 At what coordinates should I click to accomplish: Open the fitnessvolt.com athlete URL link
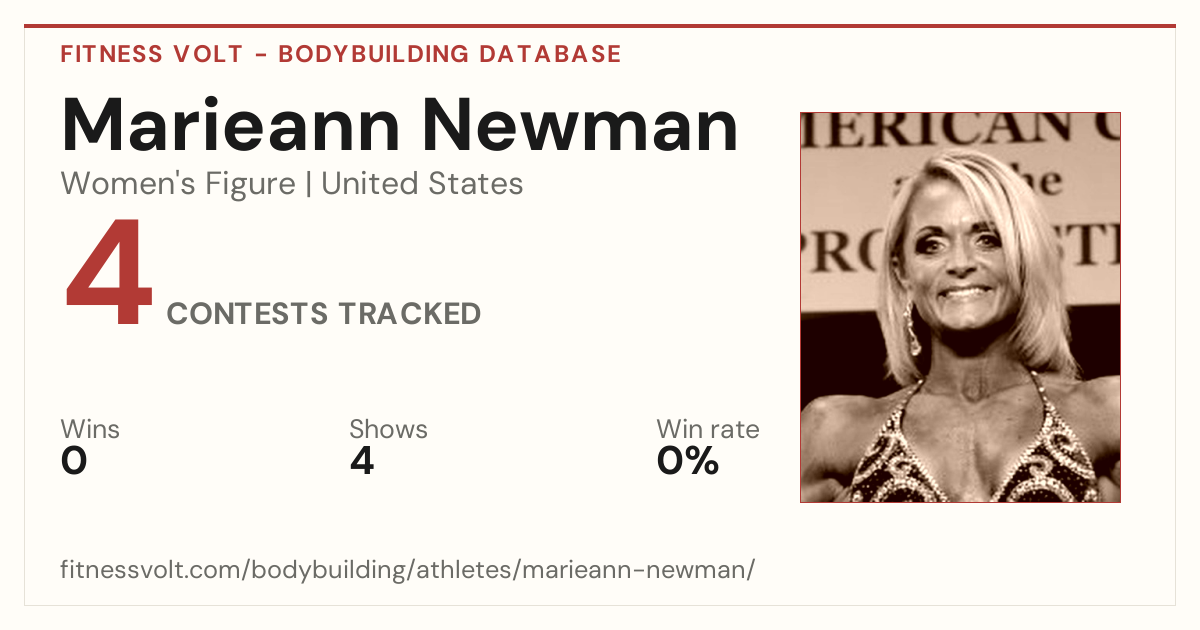coord(408,571)
